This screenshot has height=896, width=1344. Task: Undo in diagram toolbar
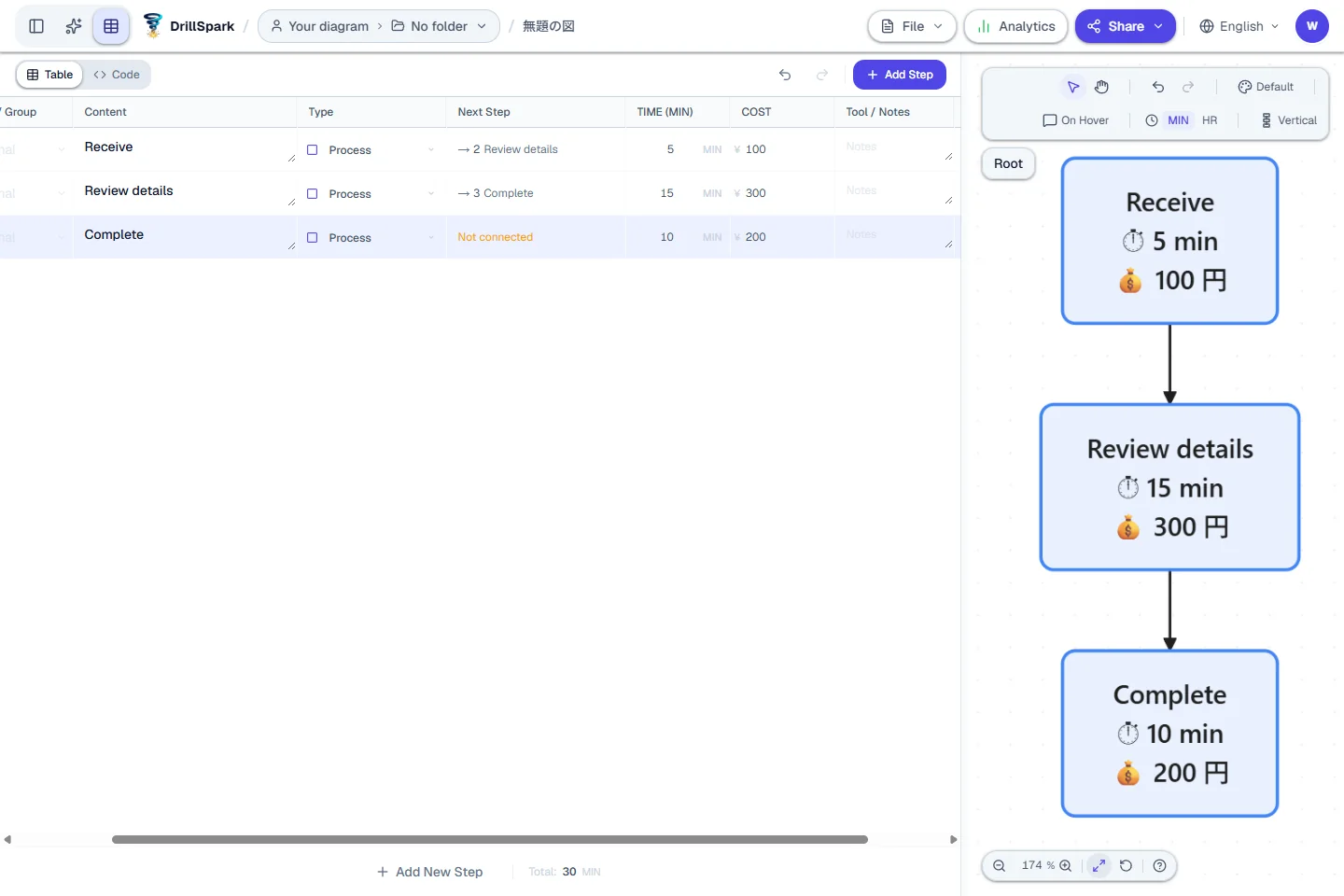click(1158, 87)
